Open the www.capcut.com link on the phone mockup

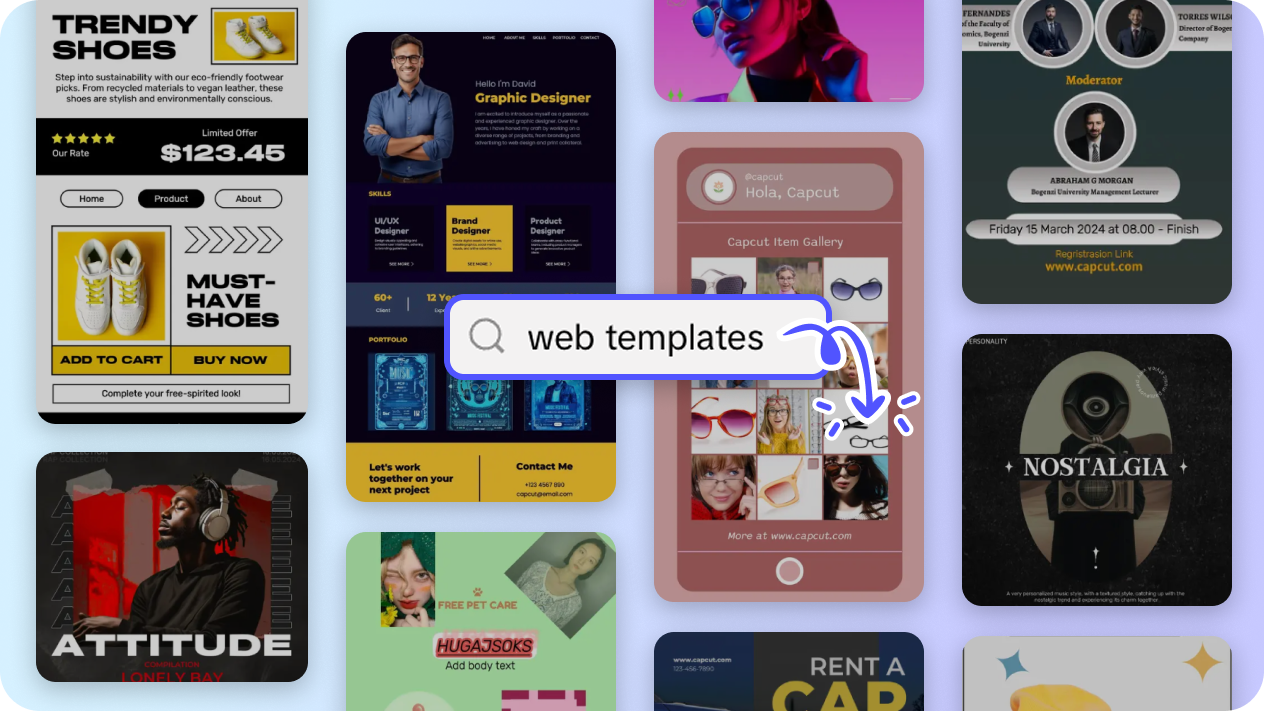pyautogui.click(x=789, y=536)
